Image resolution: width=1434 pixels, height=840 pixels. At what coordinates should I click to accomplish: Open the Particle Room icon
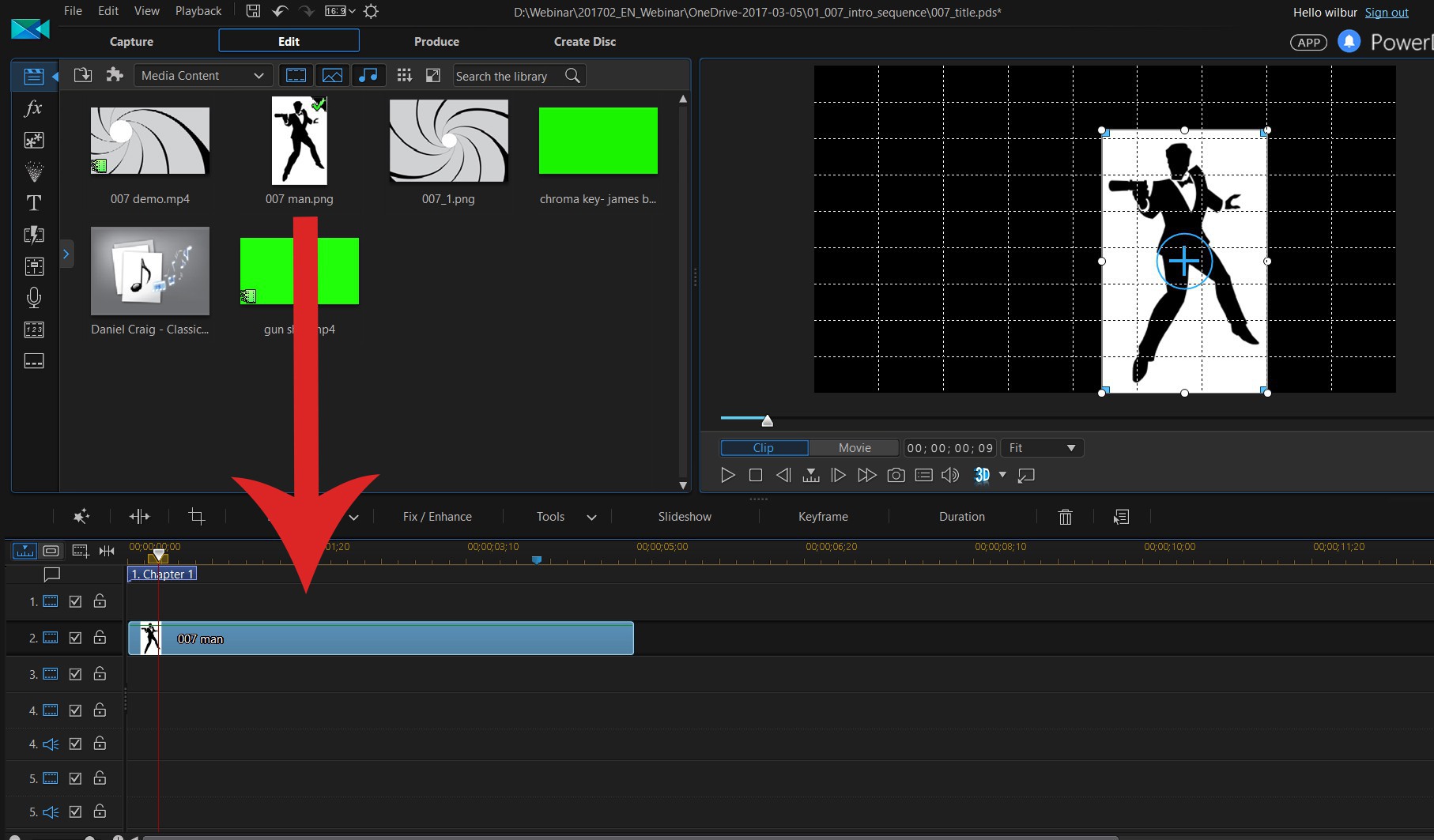(33, 171)
